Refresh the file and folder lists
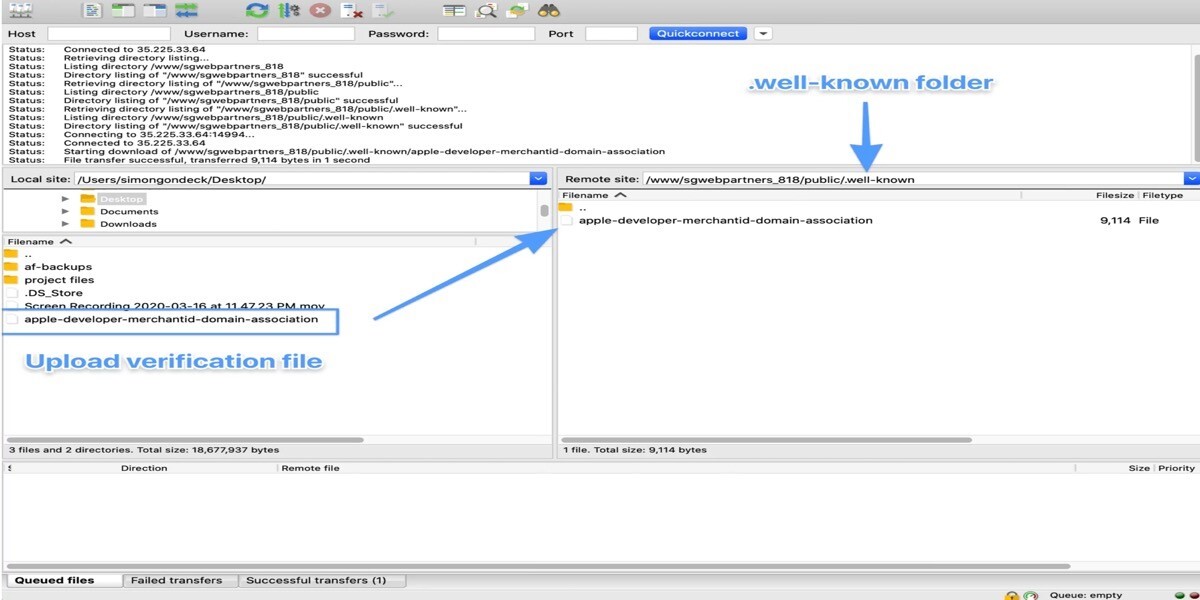This screenshot has width=1200, height=600. coord(257,11)
